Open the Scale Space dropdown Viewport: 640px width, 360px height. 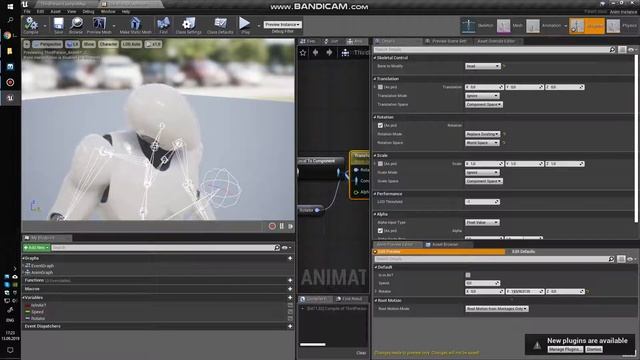[484, 181]
